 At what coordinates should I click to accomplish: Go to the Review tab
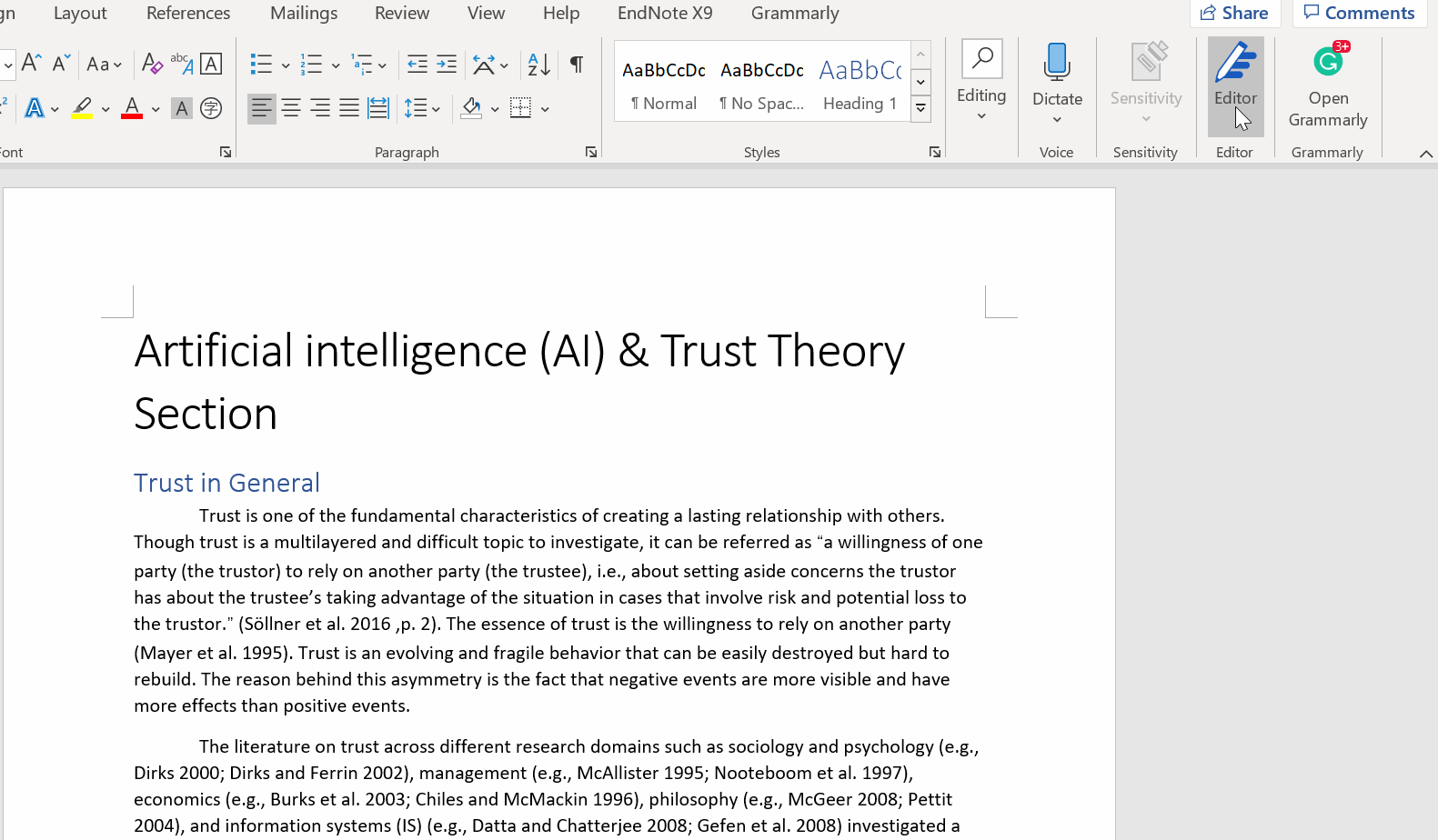402,14
